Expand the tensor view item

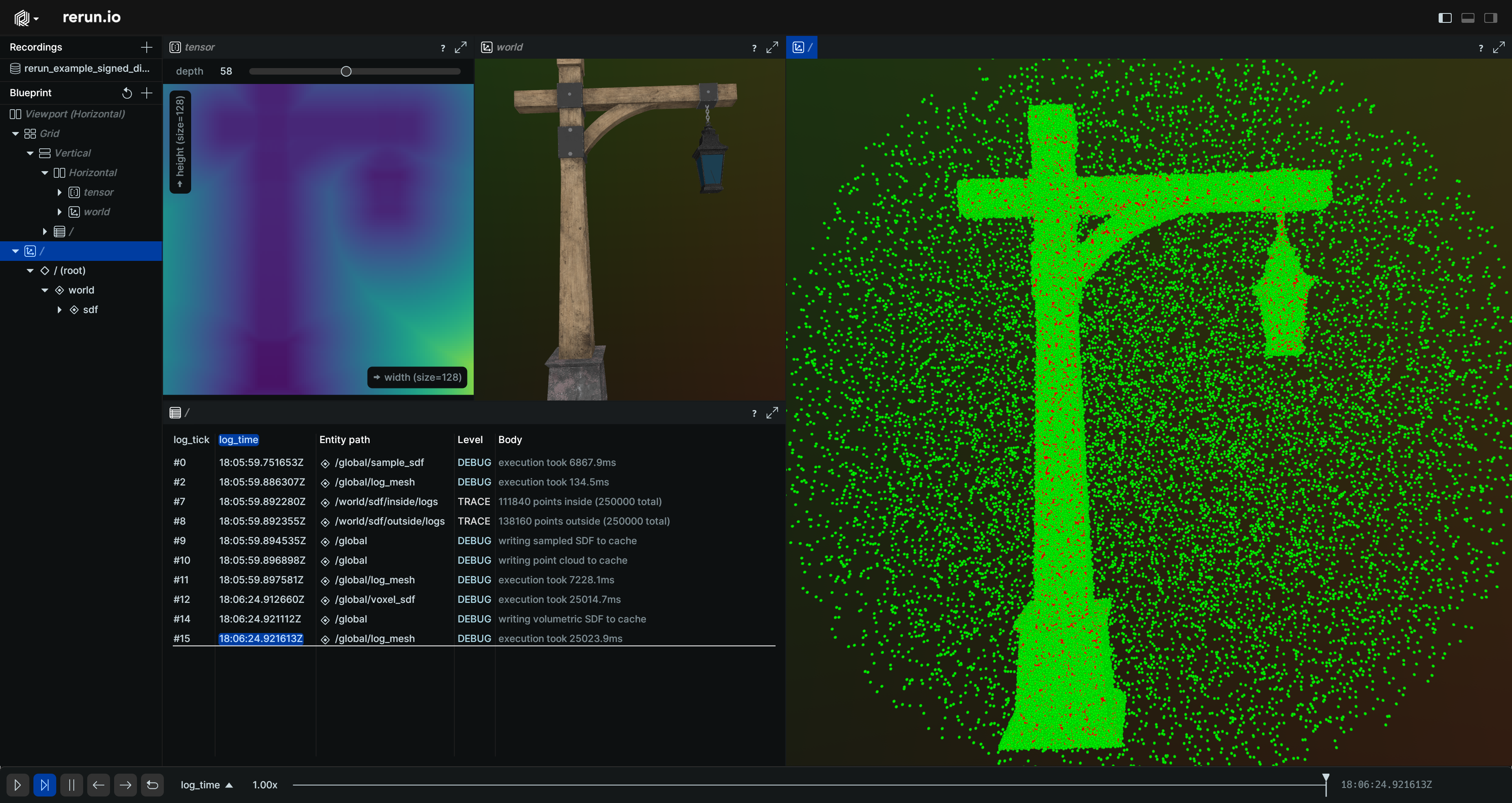click(x=59, y=192)
